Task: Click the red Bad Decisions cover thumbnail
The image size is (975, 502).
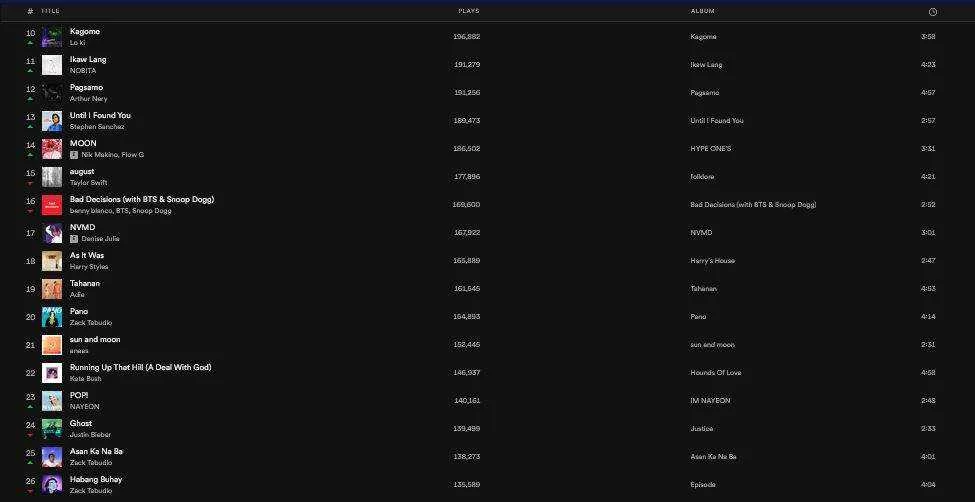Action: [52, 205]
